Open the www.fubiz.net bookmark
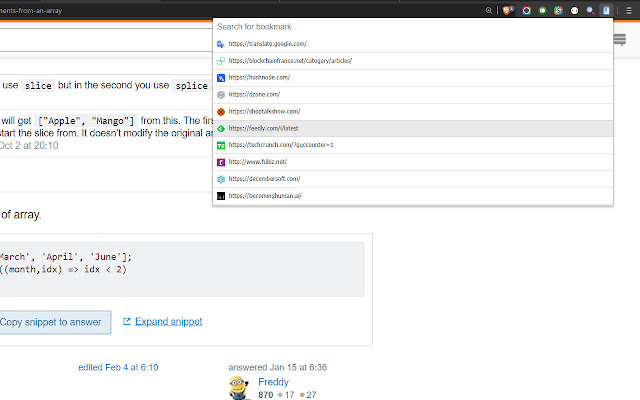This screenshot has width=640, height=400. pyautogui.click(x=413, y=162)
